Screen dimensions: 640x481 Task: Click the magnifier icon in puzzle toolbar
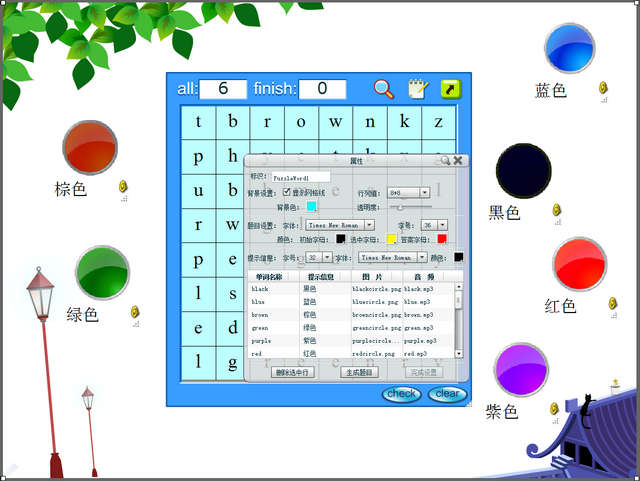384,89
